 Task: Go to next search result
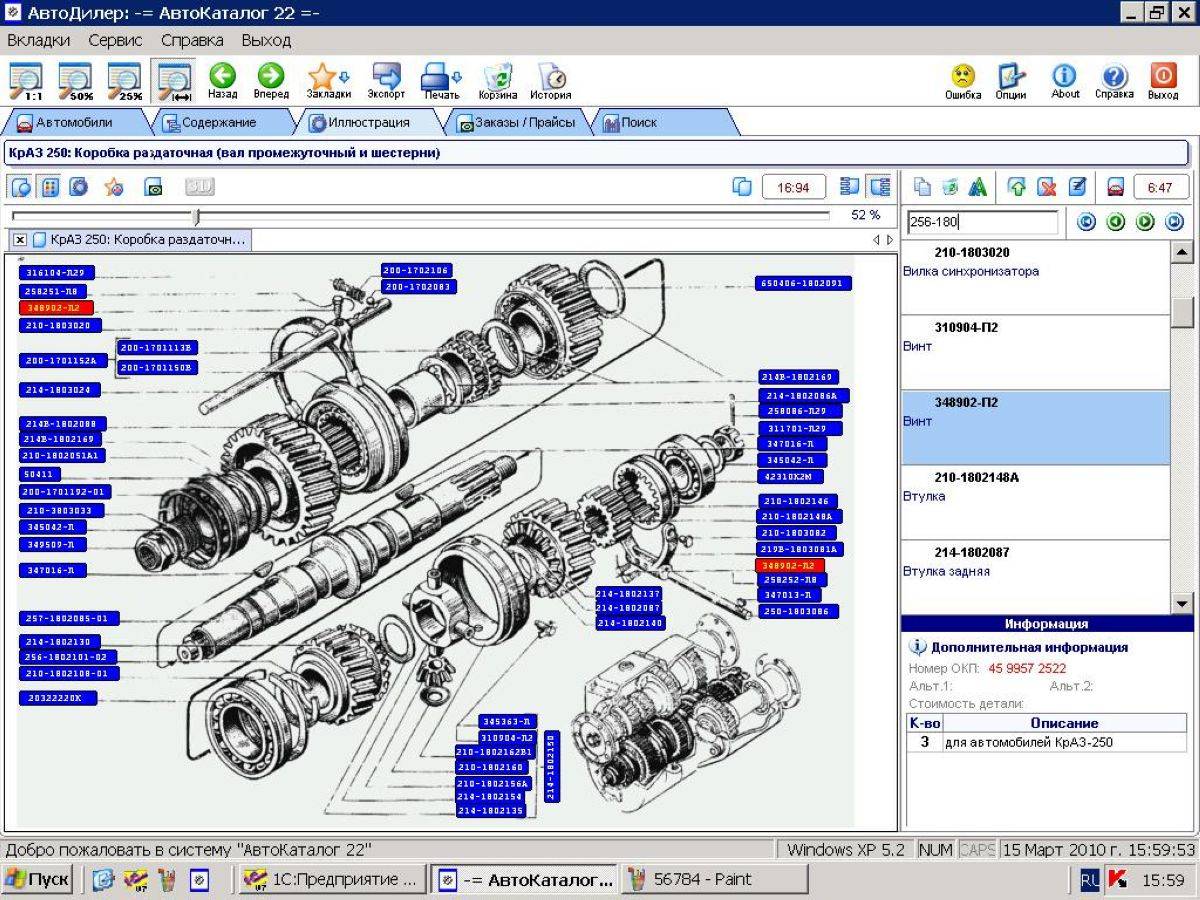(1145, 222)
